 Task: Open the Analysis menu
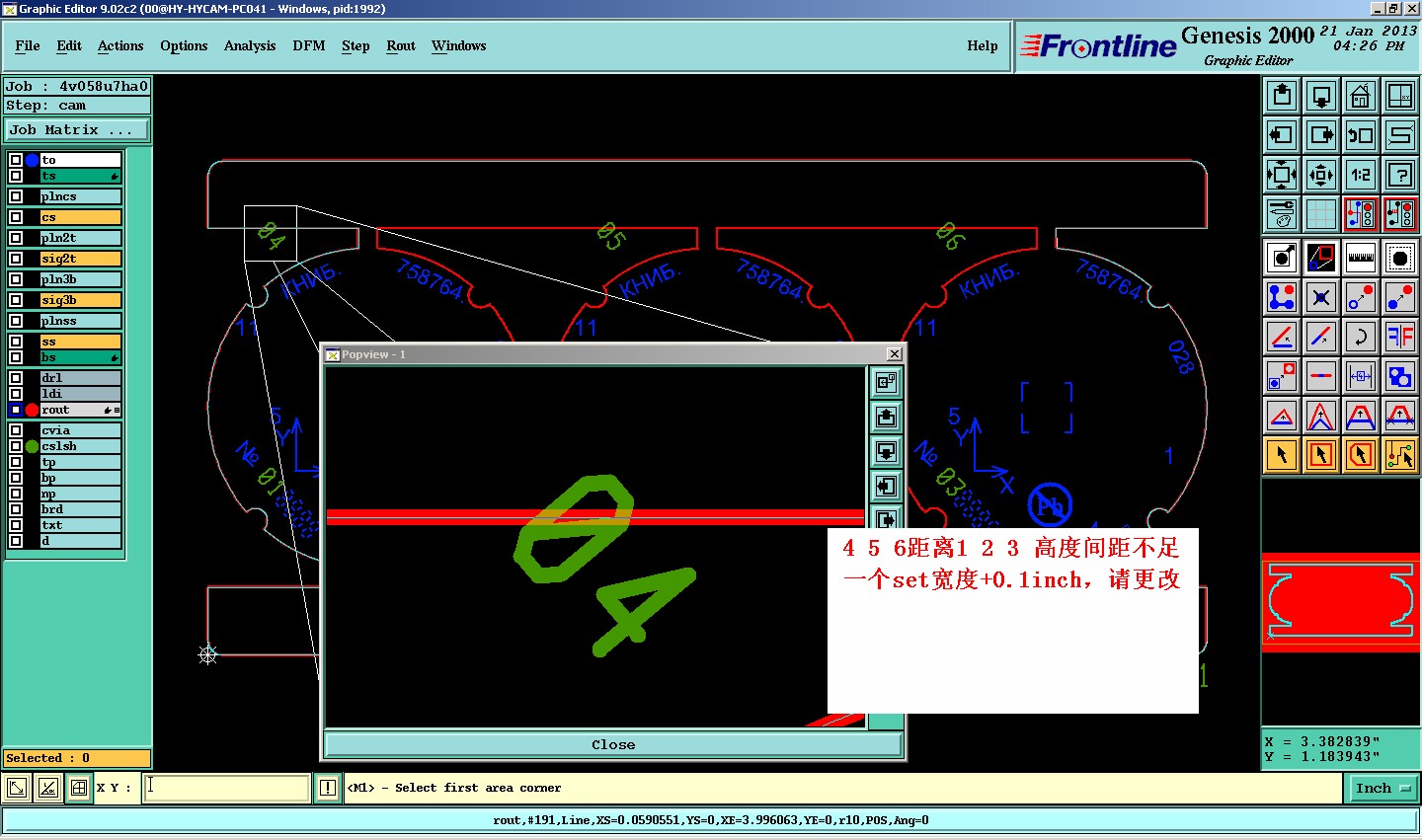(x=250, y=45)
